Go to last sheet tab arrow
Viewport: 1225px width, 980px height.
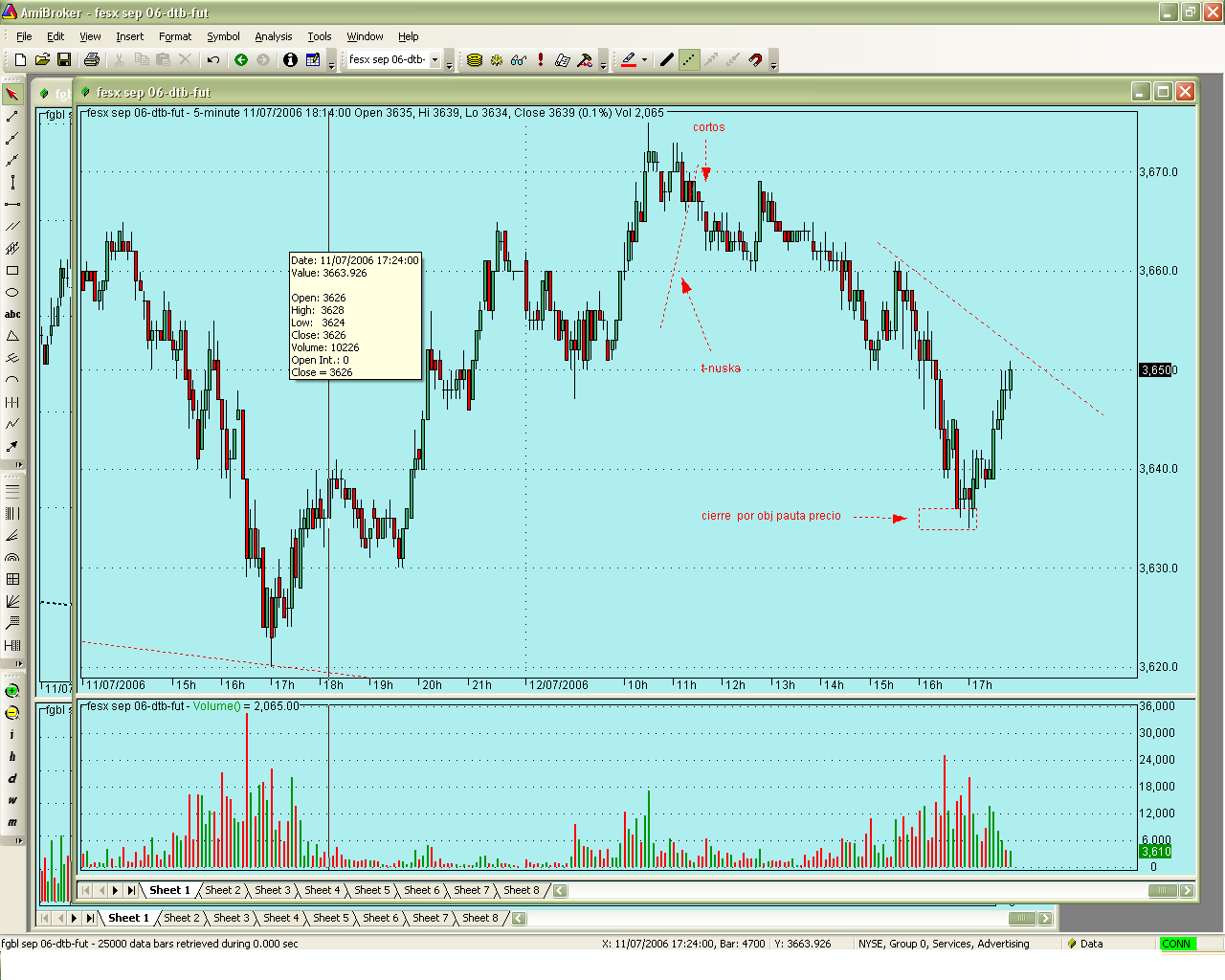[x=131, y=890]
